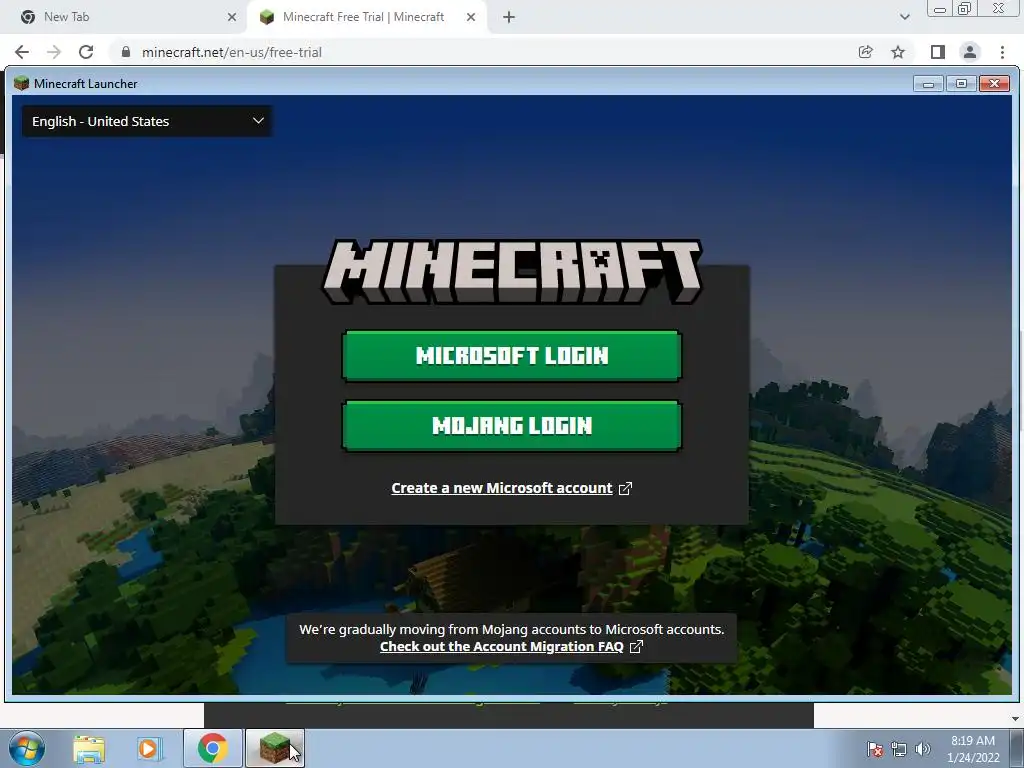The height and width of the screenshot is (768, 1024).
Task: Open the Chrome three-dot menu
Action: (1002, 52)
